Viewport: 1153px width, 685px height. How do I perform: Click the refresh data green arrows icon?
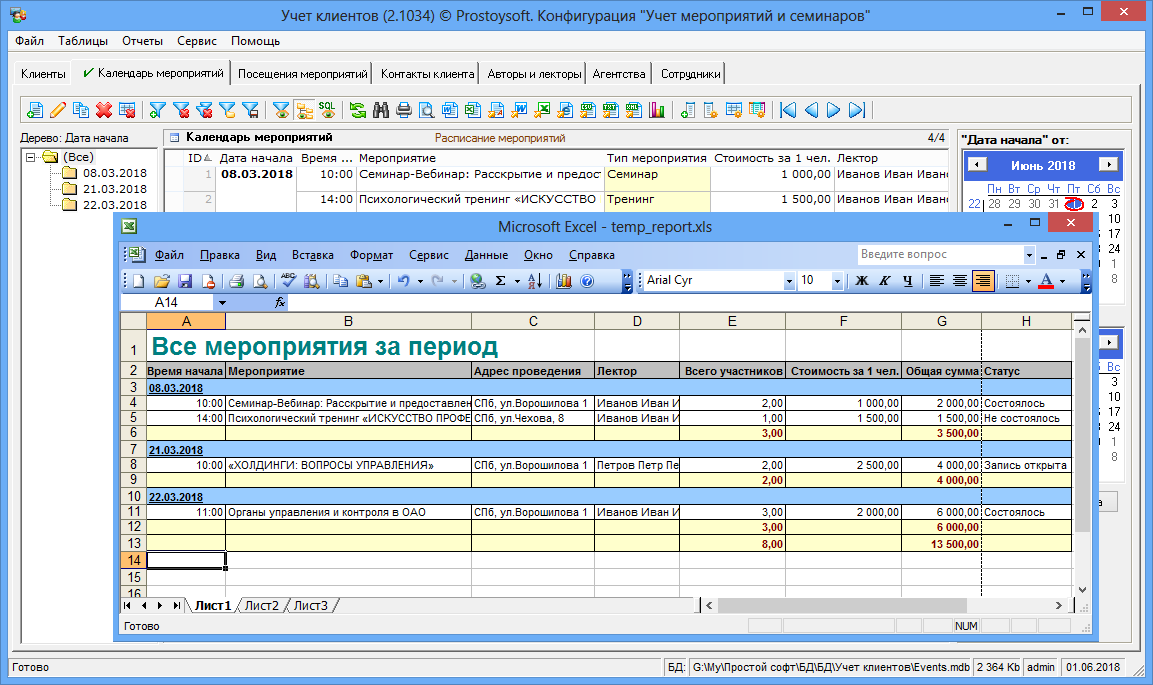point(357,110)
